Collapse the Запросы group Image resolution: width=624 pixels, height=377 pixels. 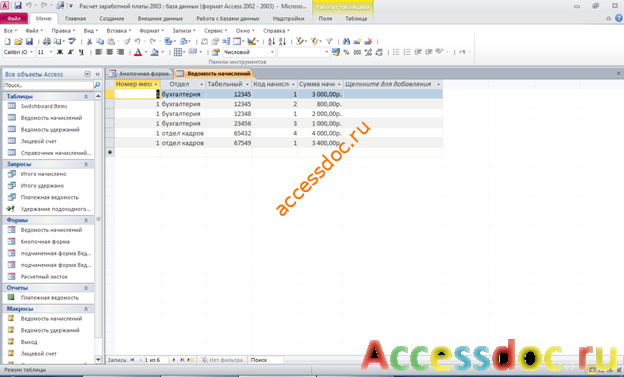click(86, 164)
